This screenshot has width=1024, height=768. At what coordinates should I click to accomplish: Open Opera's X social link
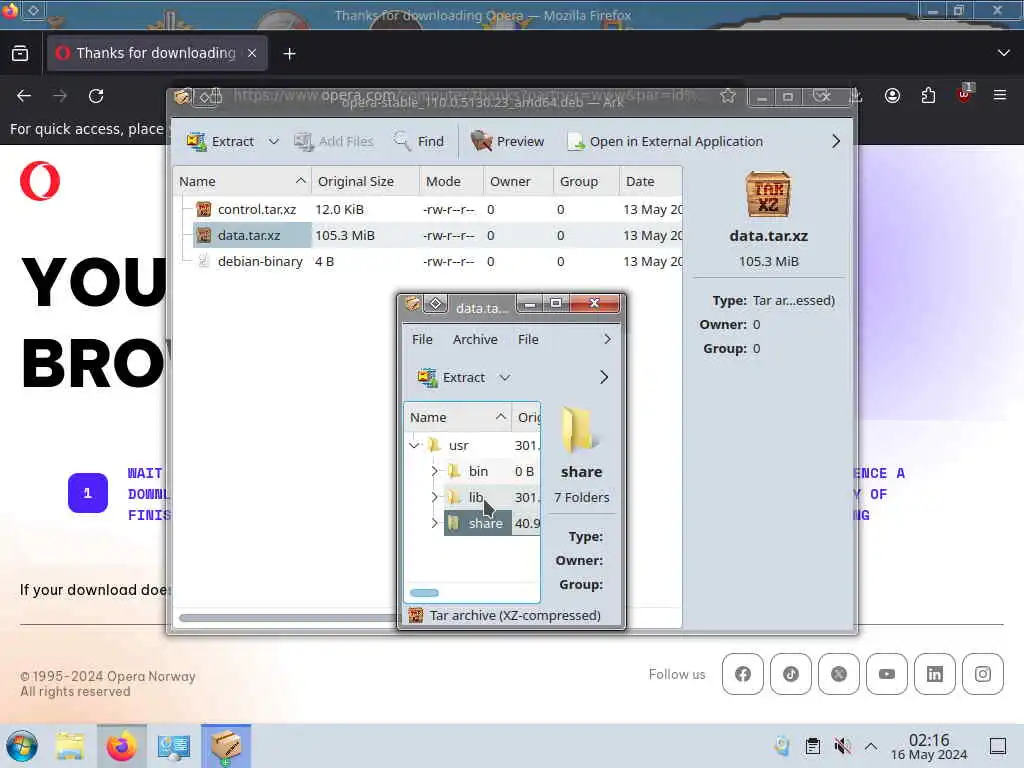pyautogui.click(x=839, y=674)
